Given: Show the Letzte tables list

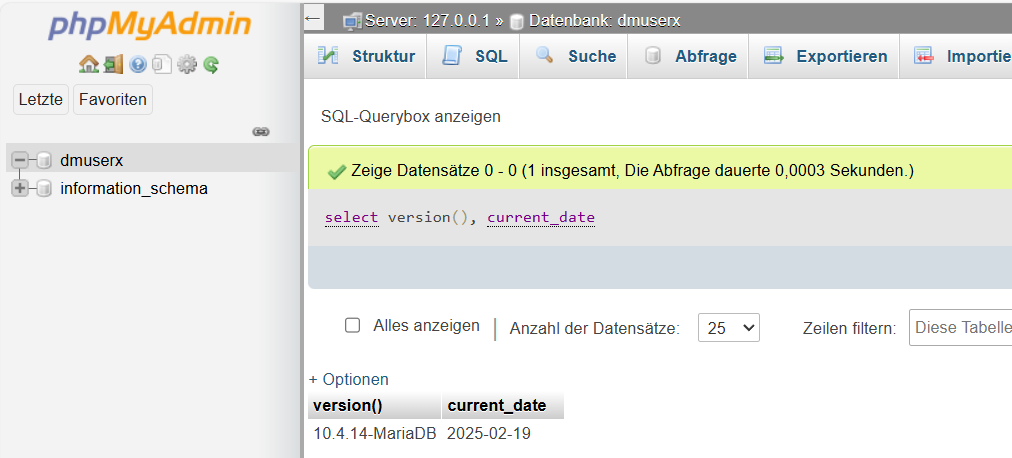Looking at the screenshot, I should point(41,99).
